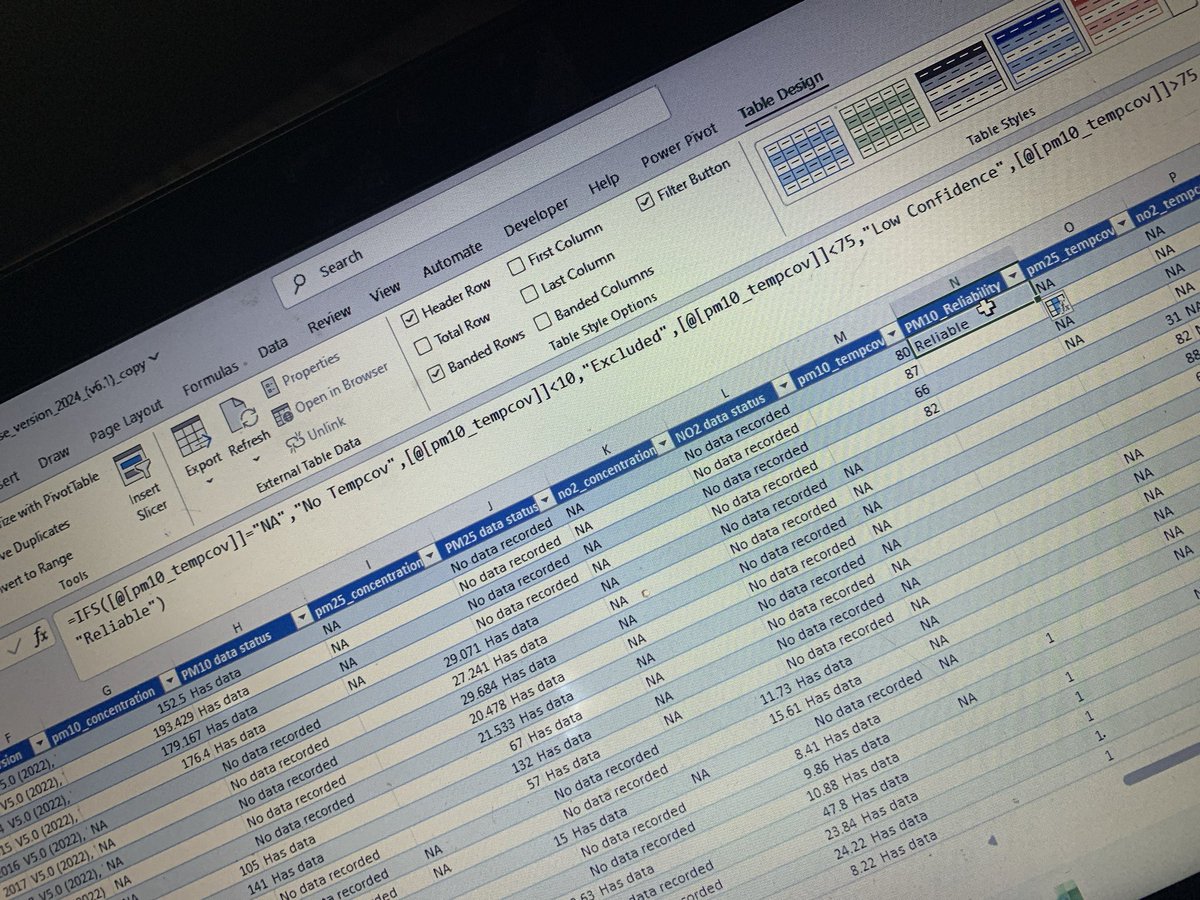Screen dimensions: 1200x900
Task: Toggle the Banded Rows checkbox
Action: click(x=438, y=374)
